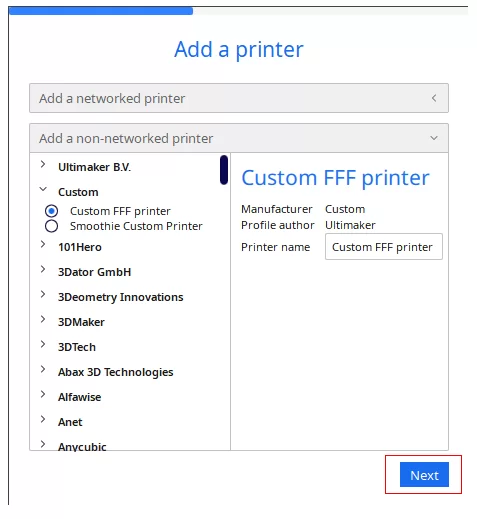Viewport: 477px width, 519px height.
Task: Expand the networked printer section arrow
Action: click(434, 98)
